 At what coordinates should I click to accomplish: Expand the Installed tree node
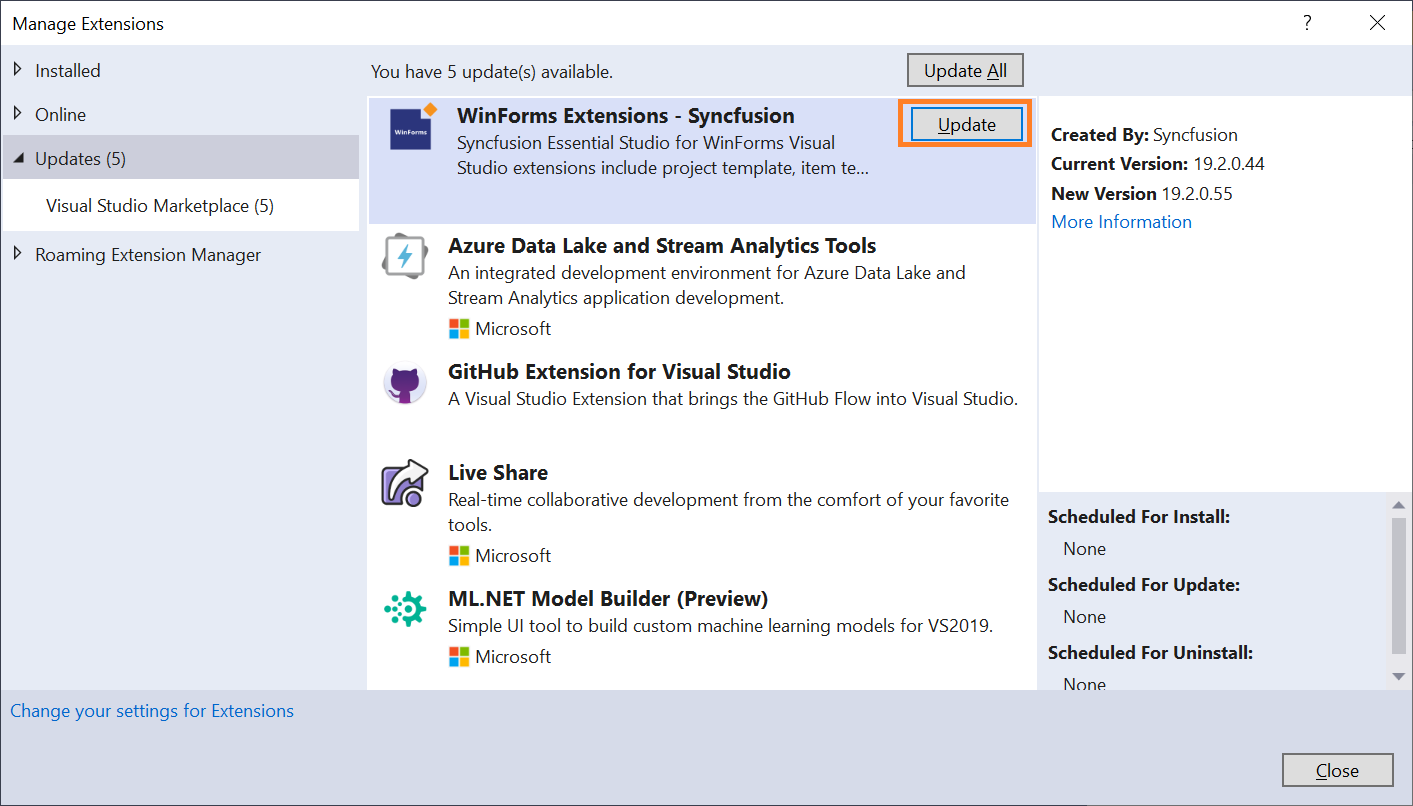(18, 70)
